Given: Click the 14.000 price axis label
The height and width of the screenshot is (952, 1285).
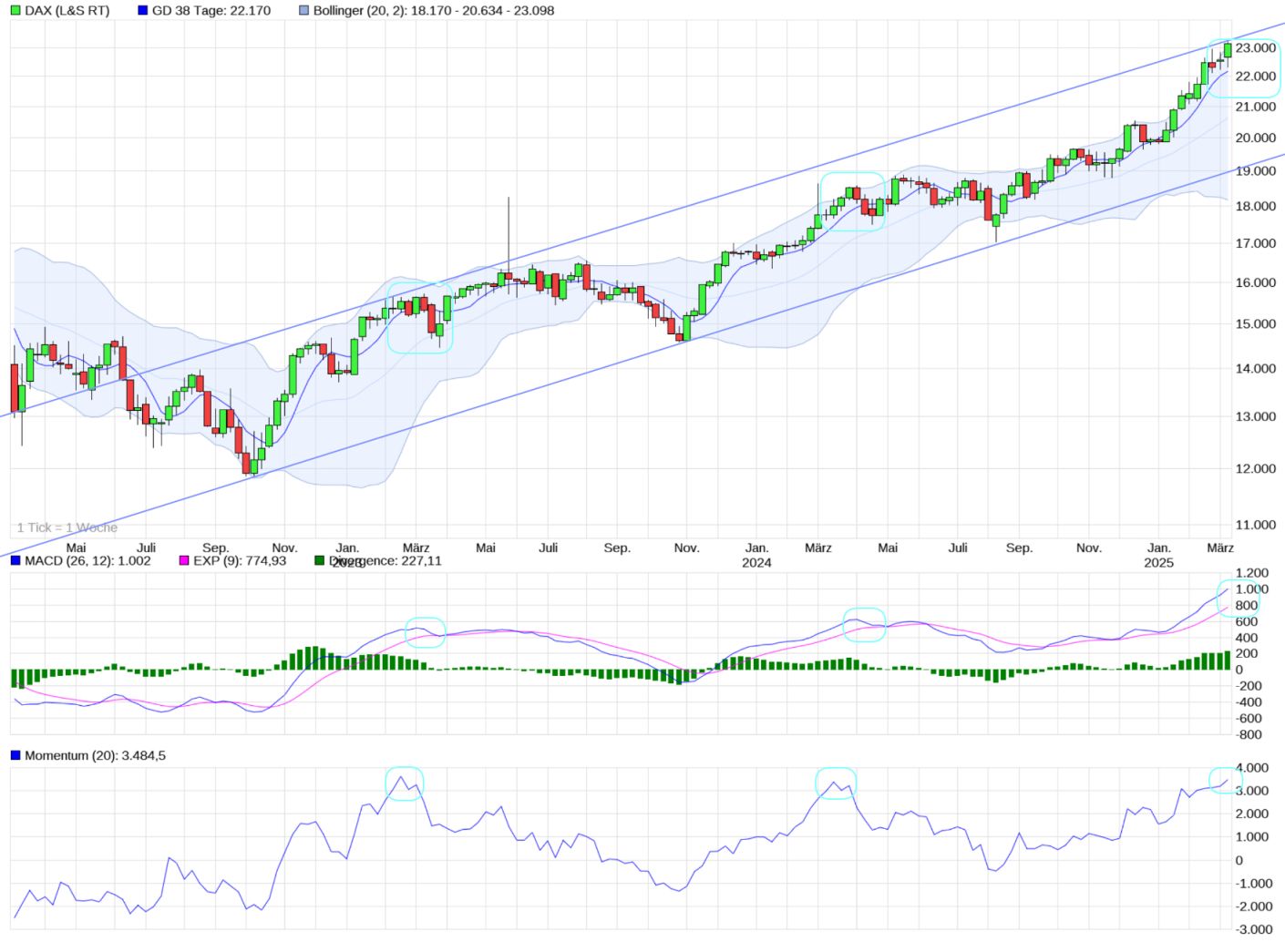Looking at the screenshot, I should point(1256,368).
